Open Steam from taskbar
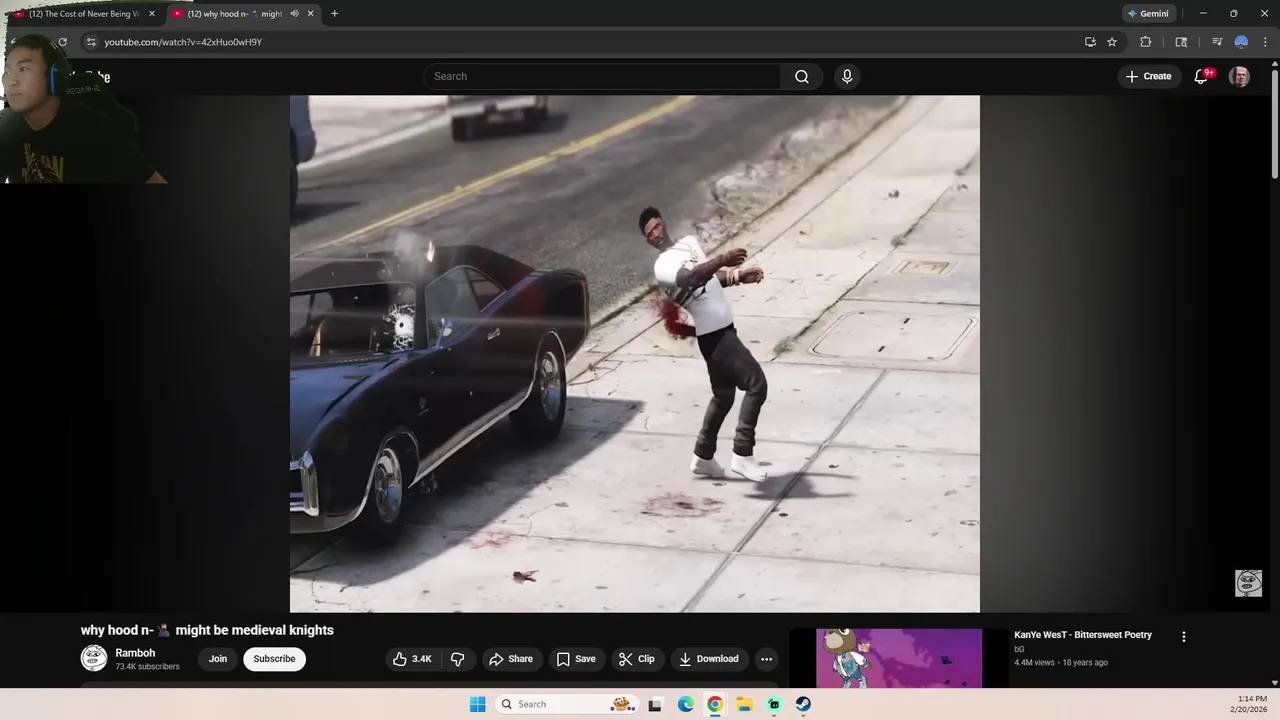Viewport: 1280px width, 720px height. pyautogui.click(x=804, y=704)
